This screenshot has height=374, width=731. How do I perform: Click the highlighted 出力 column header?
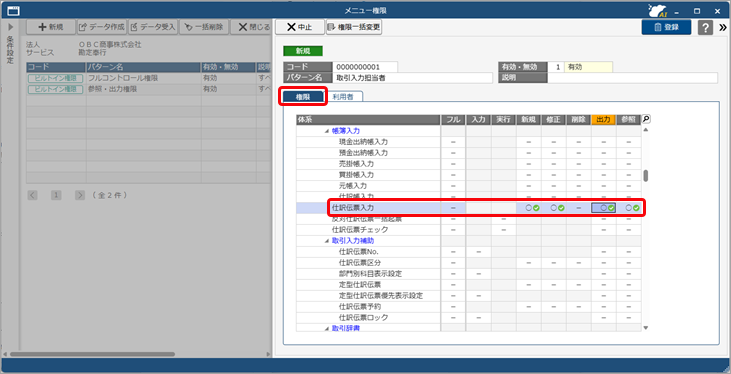point(604,120)
